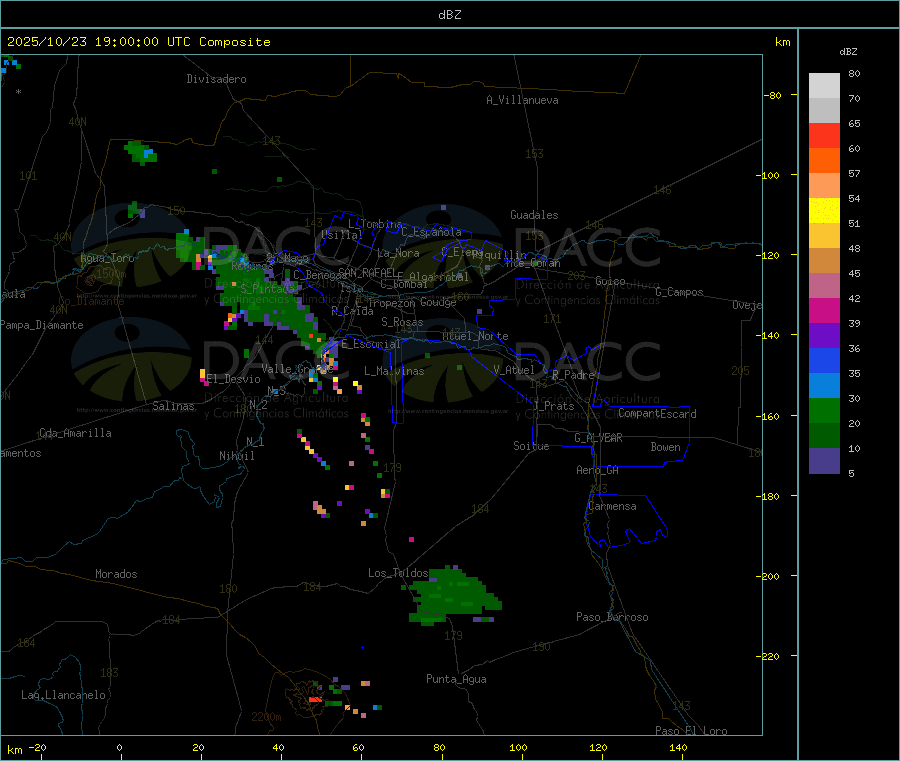
Task: Click the SAN_RAFAEL city label
Action: 367,272
